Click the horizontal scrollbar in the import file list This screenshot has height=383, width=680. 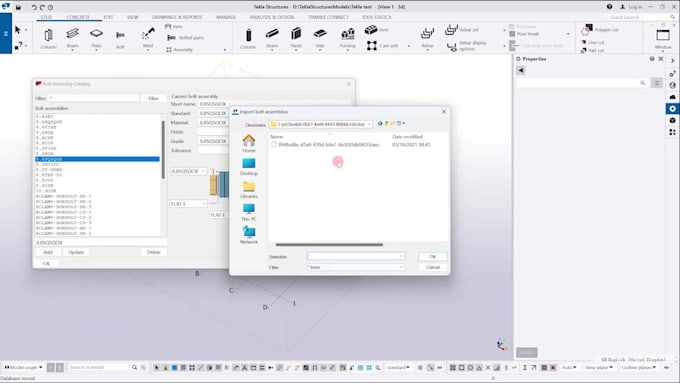click(x=329, y=245)
